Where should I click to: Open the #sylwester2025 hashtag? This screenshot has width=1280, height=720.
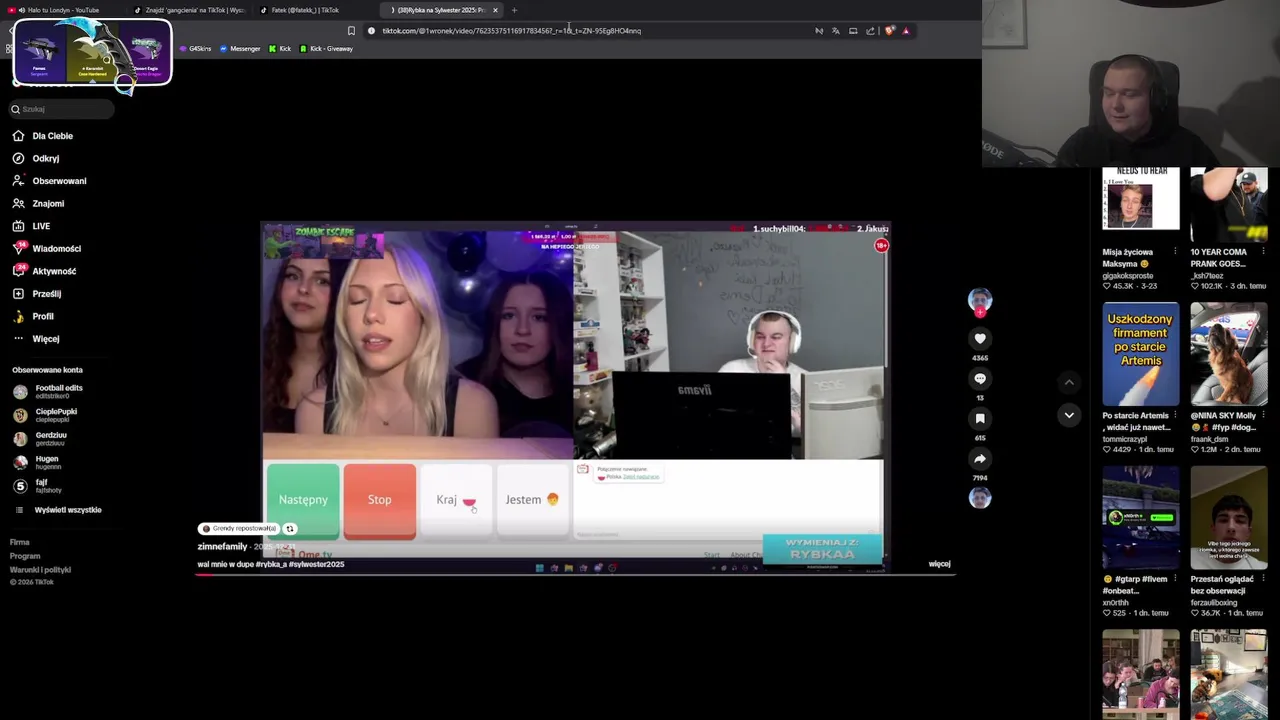click(317, 564)
